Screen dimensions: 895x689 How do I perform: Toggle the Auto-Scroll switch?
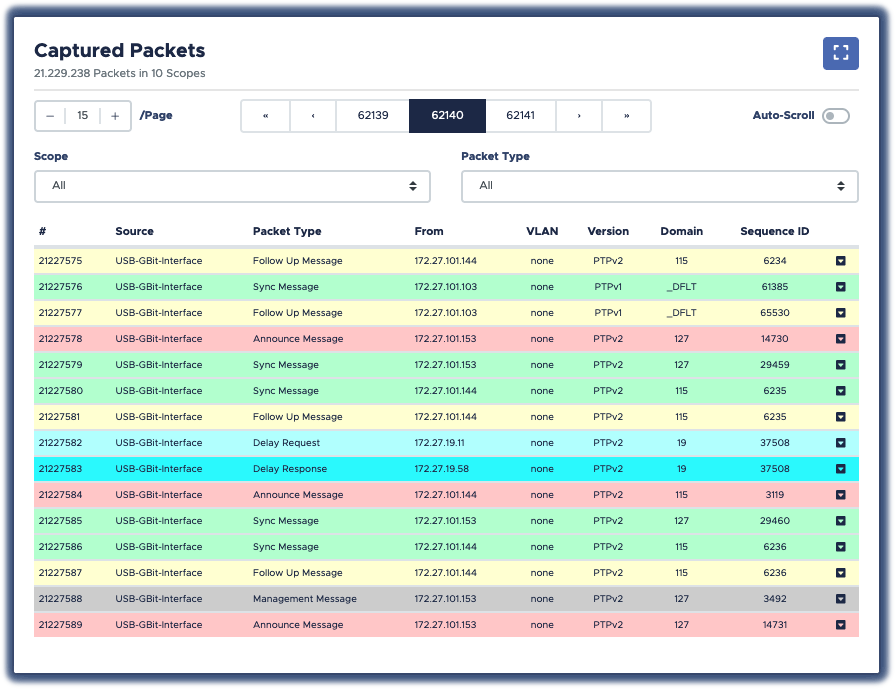[x=836, y=116]
